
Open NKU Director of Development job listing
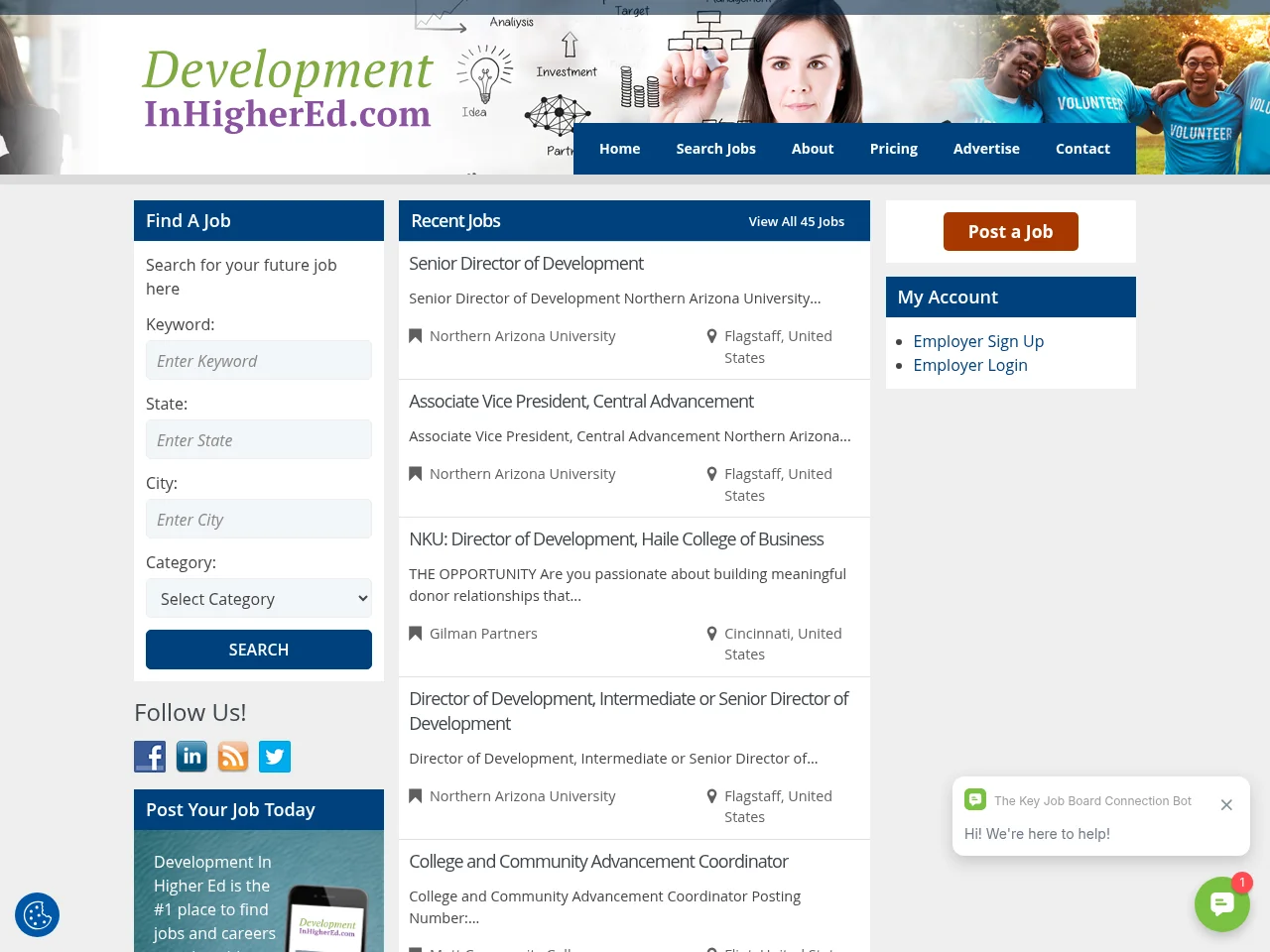tap(616, 539)
